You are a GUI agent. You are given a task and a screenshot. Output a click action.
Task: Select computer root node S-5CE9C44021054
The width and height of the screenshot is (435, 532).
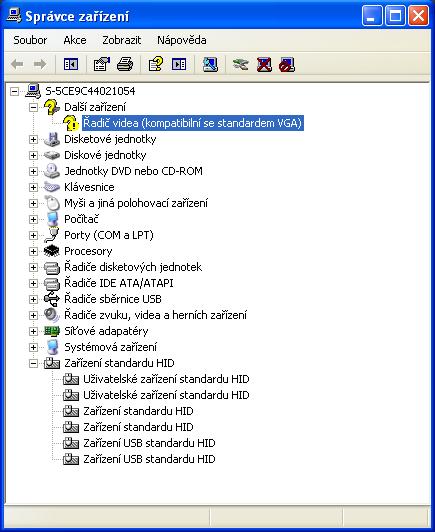coord(90,91)
